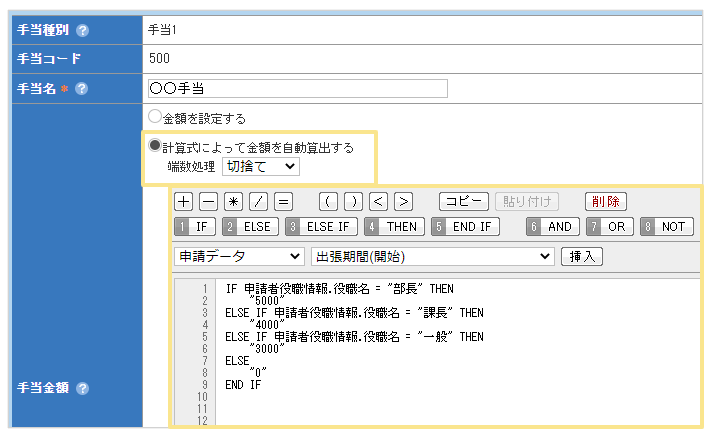Viewport: 714px width, 446px height.
Task: Insert the asterisk multiply operator
Action: [234, 202]
